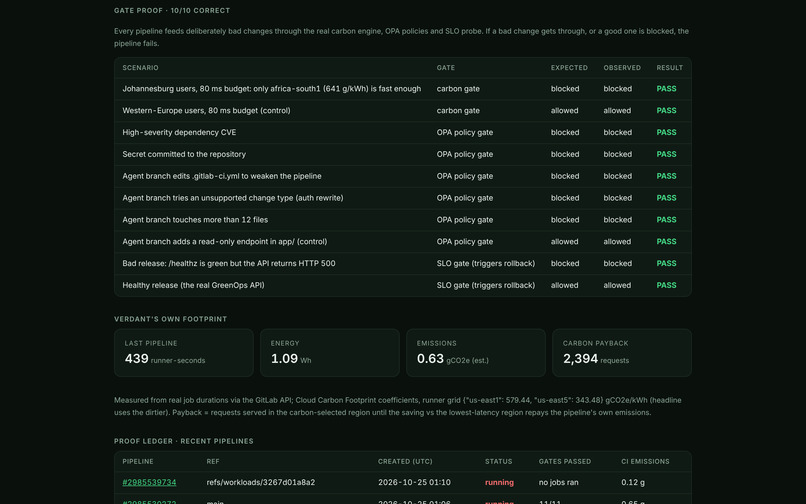This screenshot has width=806, height=504.
Task: Click PASS result in Western-Europe row
Action: pyautogui.click(x=666, y=111)
